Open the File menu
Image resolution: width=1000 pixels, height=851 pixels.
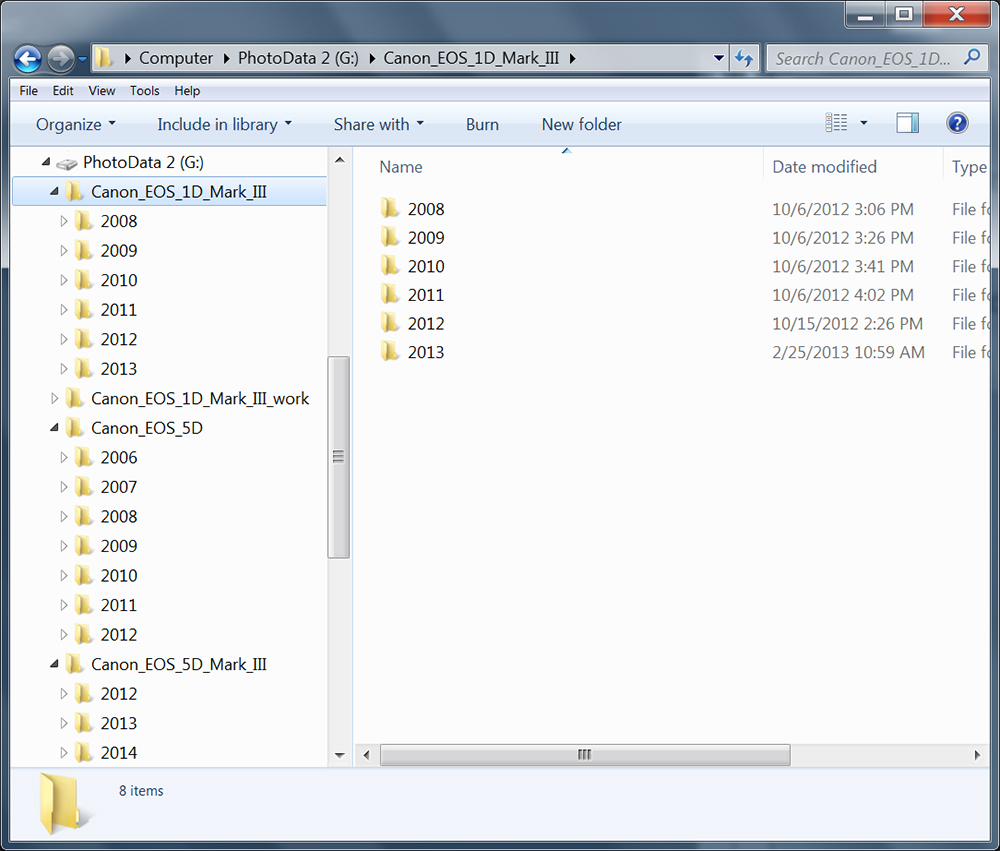click(x=29, y=91)
